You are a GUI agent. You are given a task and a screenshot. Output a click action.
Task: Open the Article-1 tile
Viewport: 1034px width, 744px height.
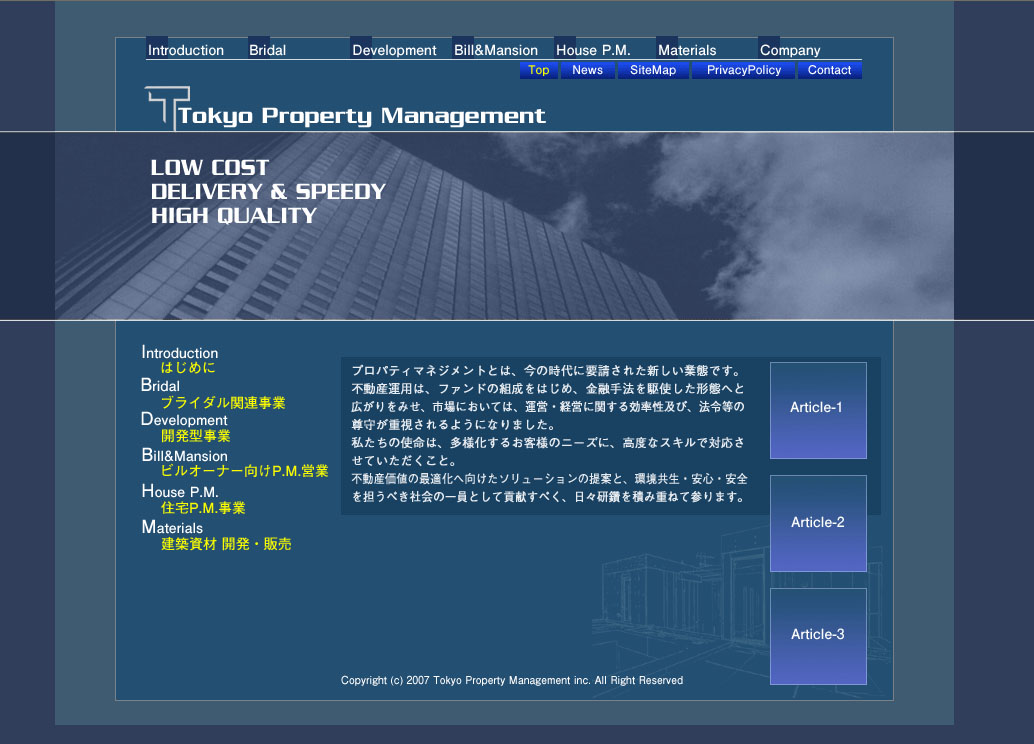coord(817,409)
